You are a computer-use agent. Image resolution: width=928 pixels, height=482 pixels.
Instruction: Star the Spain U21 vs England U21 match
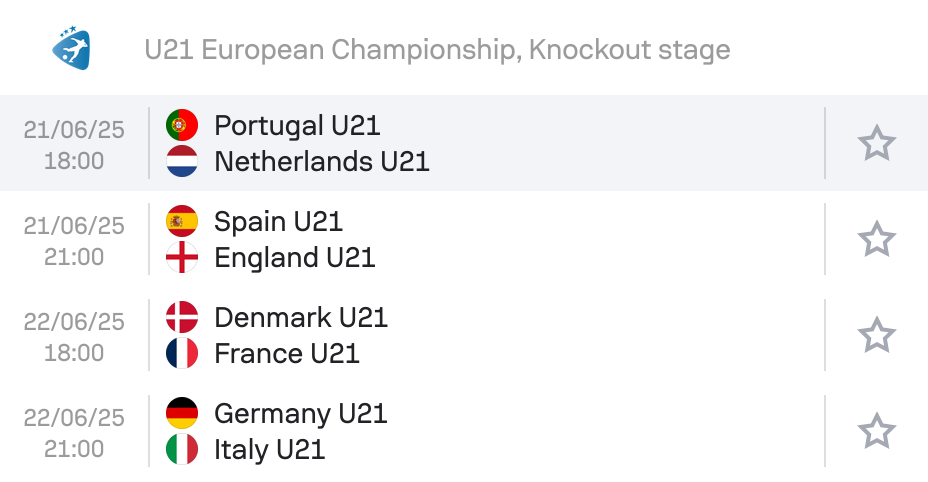coord(877,239)
